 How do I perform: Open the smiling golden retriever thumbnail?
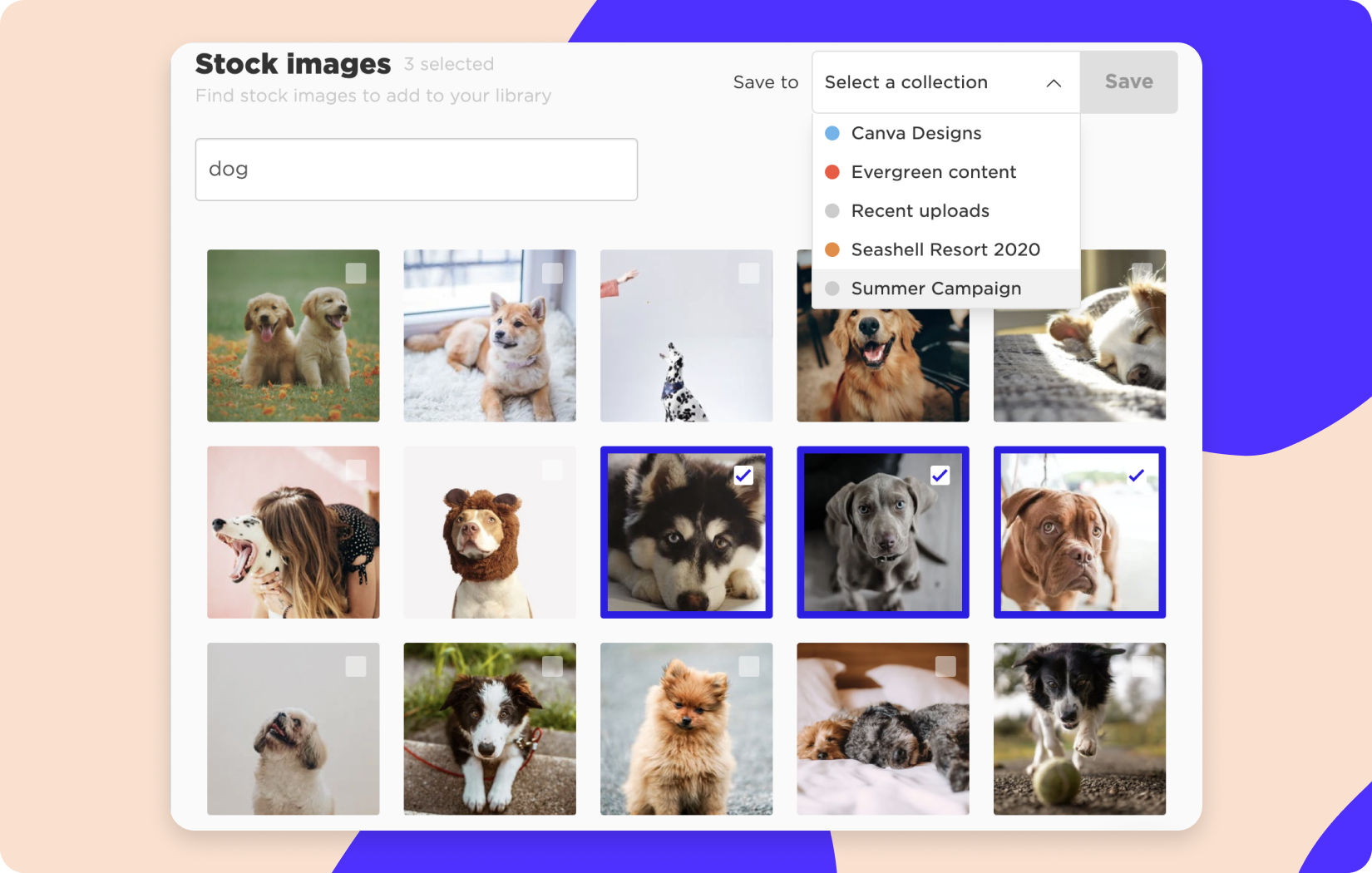coord(883,364)
